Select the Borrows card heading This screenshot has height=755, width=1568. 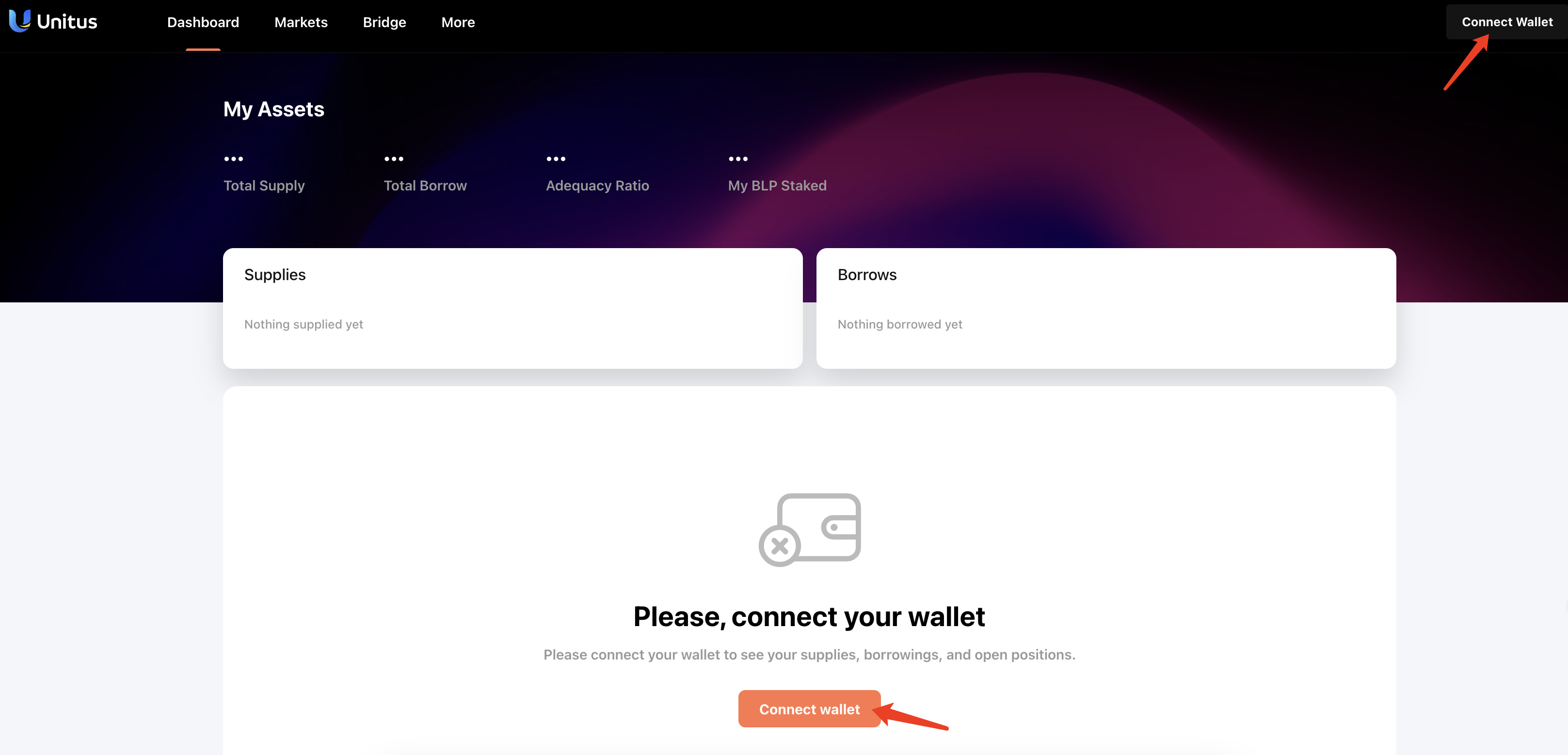867,275
